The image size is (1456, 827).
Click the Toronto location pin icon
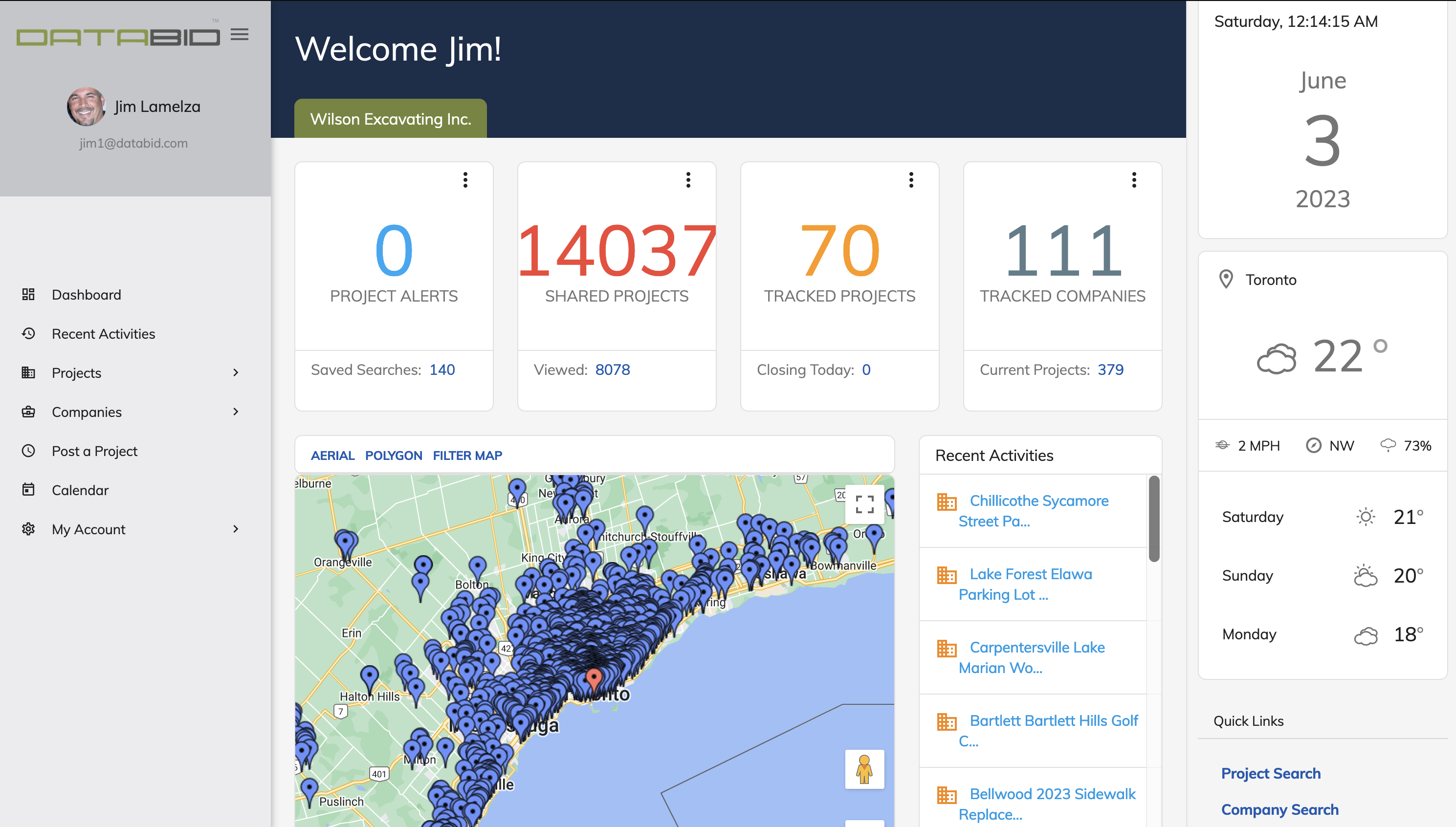1226,280
